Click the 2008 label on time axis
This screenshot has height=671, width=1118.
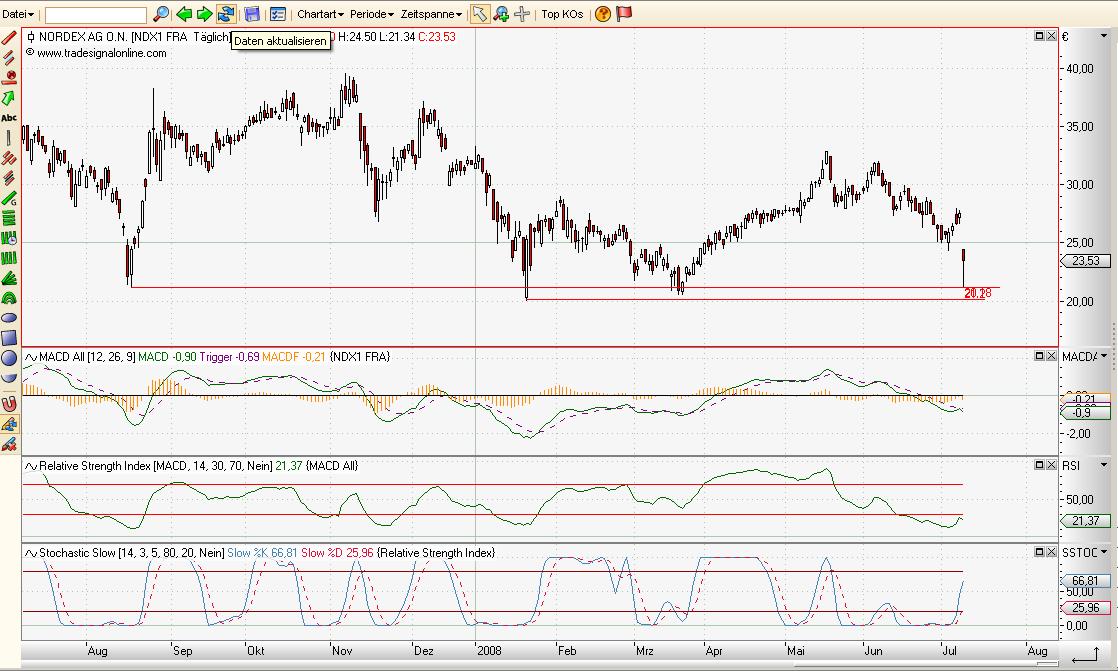click(x=489, y=650)
